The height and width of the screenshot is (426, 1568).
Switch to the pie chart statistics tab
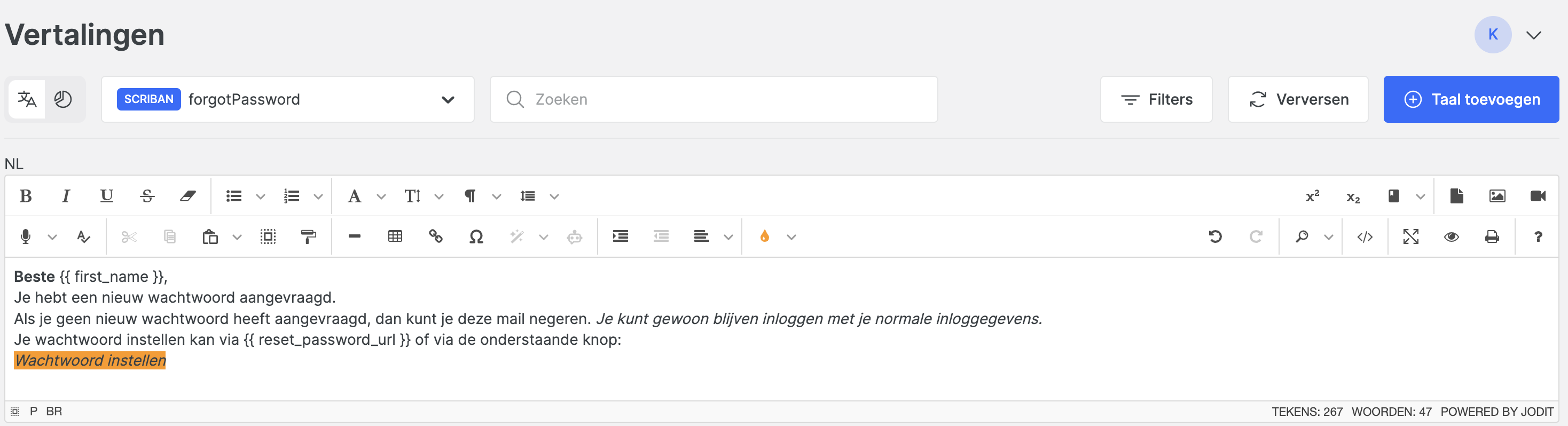[64, 99]
